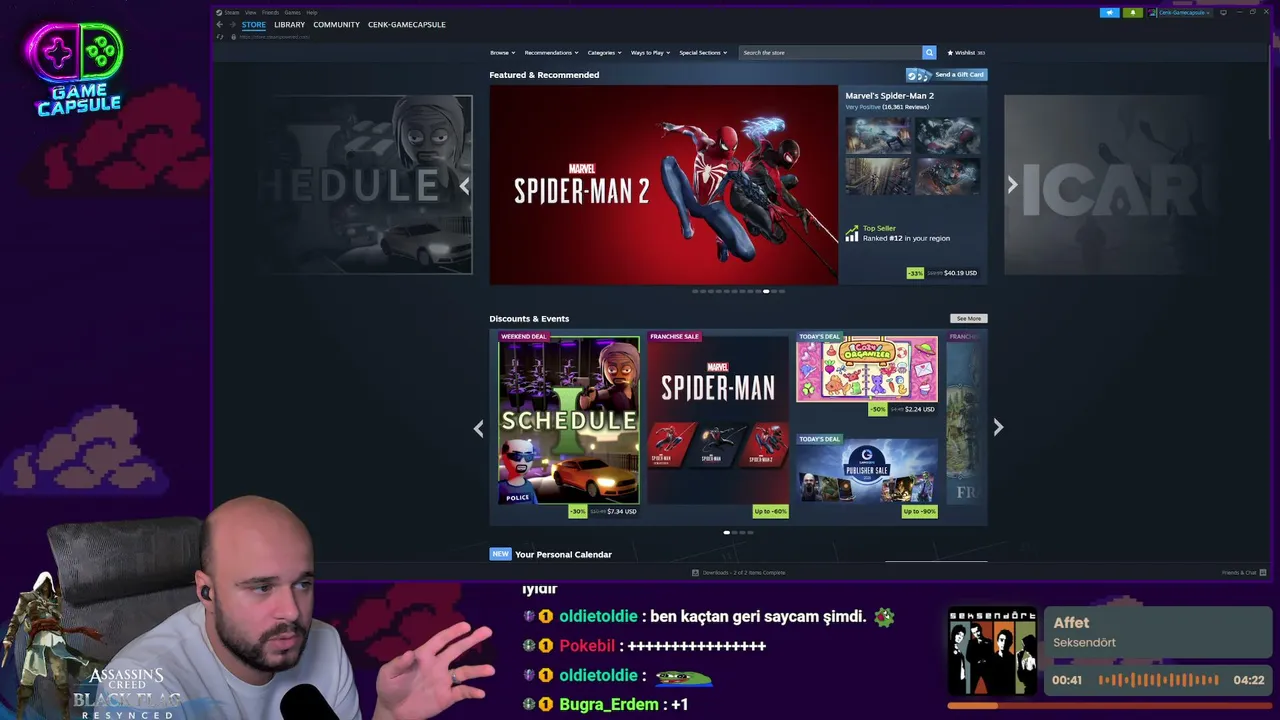The image size is (1280, 720).
Task: Open the Cozy Organizer today's deal capsule
Action: [x=867, y=369]
